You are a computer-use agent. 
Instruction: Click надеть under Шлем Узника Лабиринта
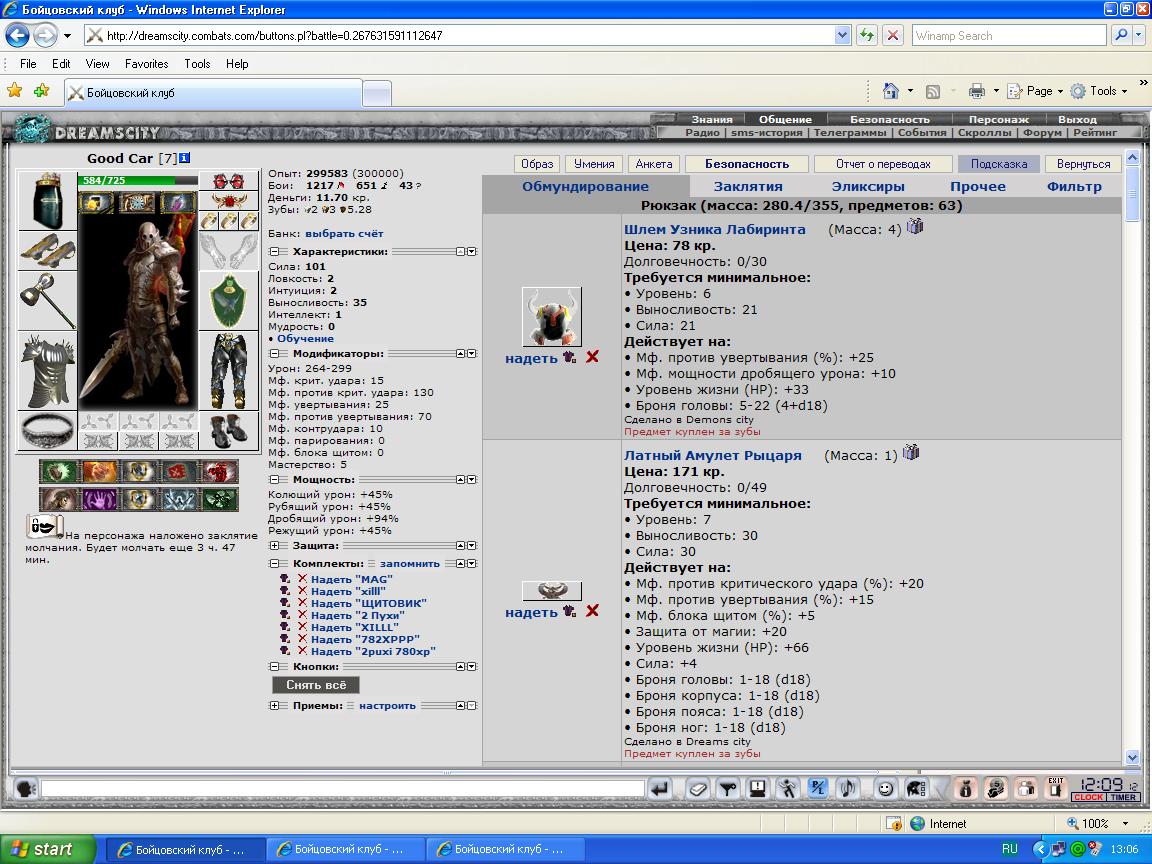coord(531,358)
